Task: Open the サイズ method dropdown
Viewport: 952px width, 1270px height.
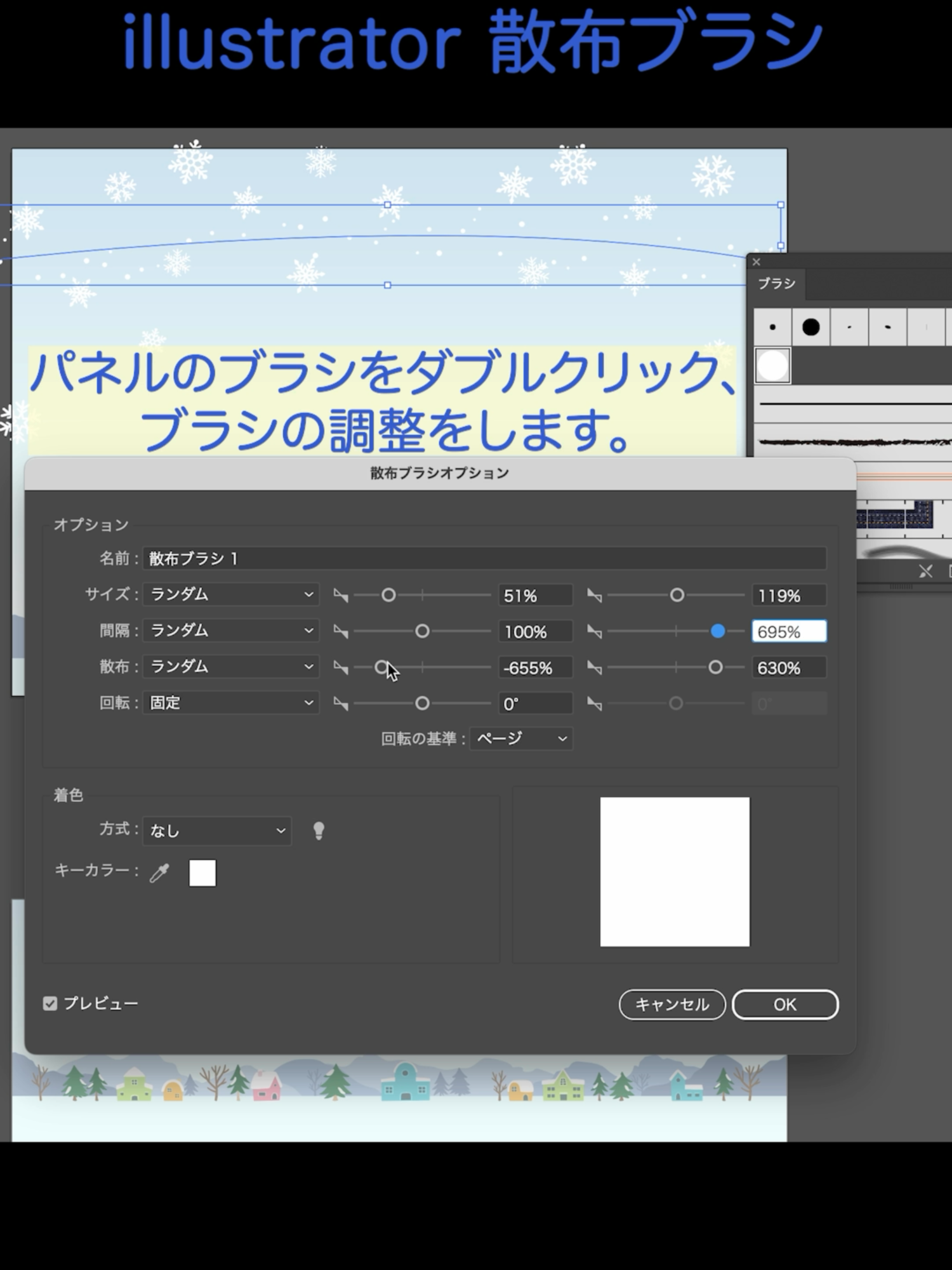Action: point(230,594)
